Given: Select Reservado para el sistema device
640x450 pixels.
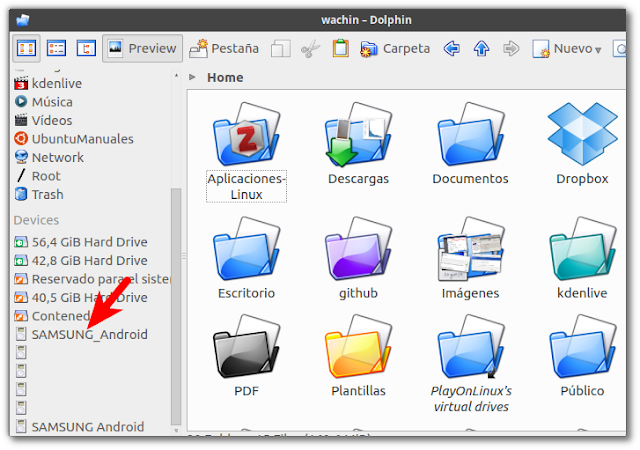Looking at the screenshot, I should coord(92,279).
